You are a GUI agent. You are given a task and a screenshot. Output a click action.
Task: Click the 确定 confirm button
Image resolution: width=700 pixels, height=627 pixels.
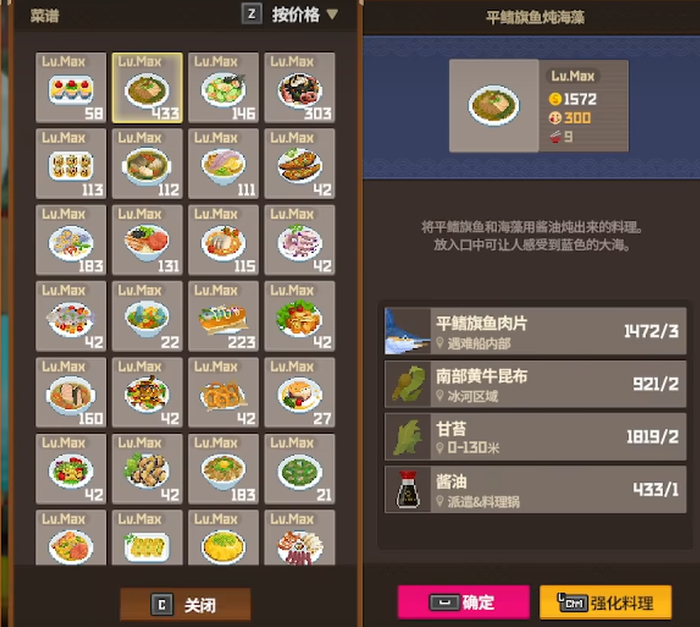tap(463, 602)
